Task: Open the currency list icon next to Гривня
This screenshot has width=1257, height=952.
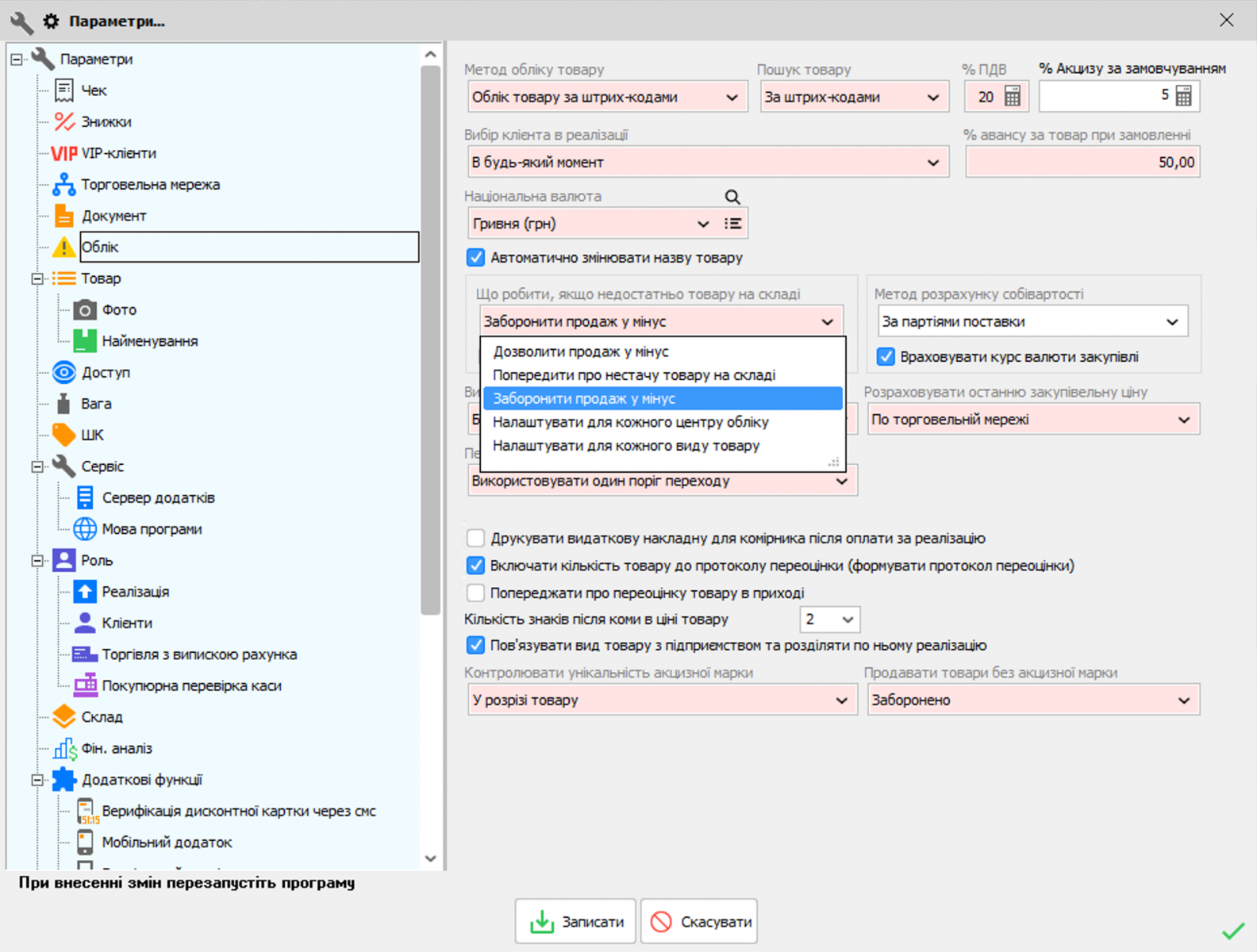Action: tap(732, 224)
